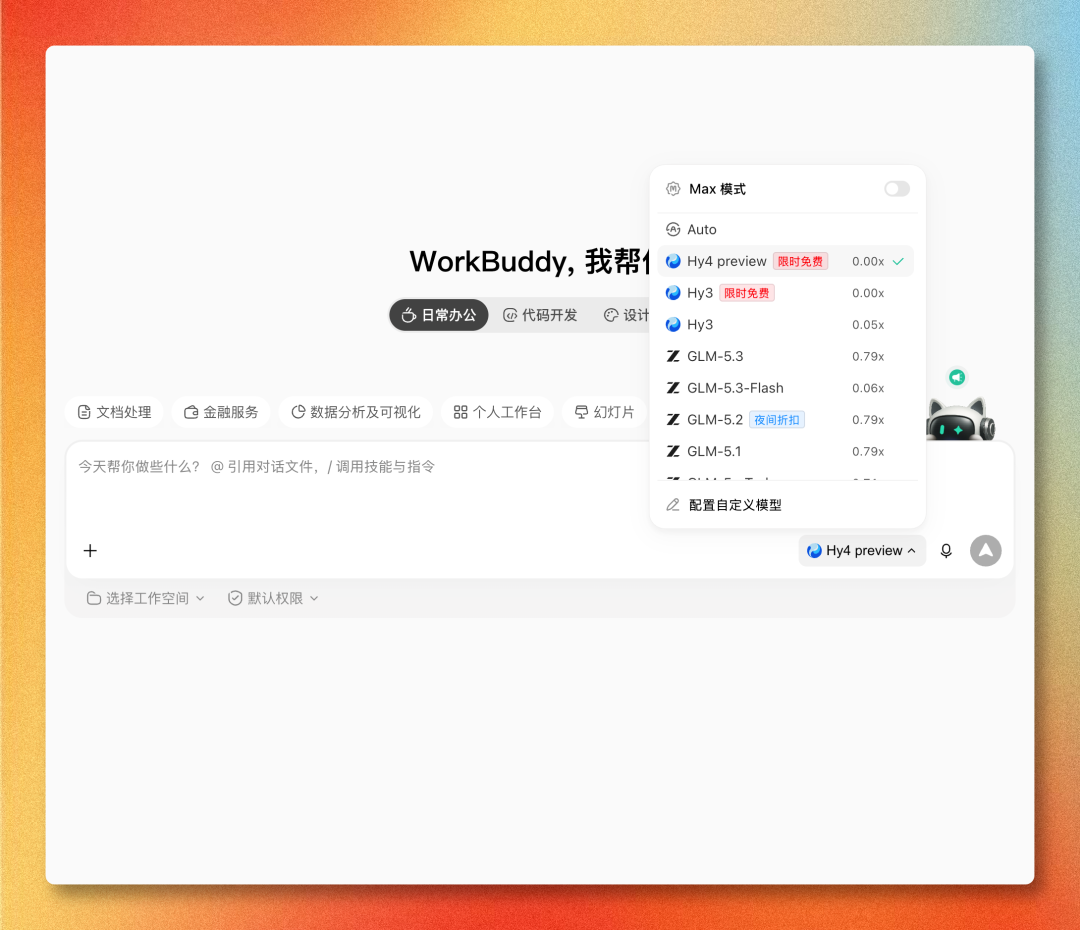This screenshot has height=930, width=1080.
Task: Click the green announcement megaphone icon
Action: (957, 377)
